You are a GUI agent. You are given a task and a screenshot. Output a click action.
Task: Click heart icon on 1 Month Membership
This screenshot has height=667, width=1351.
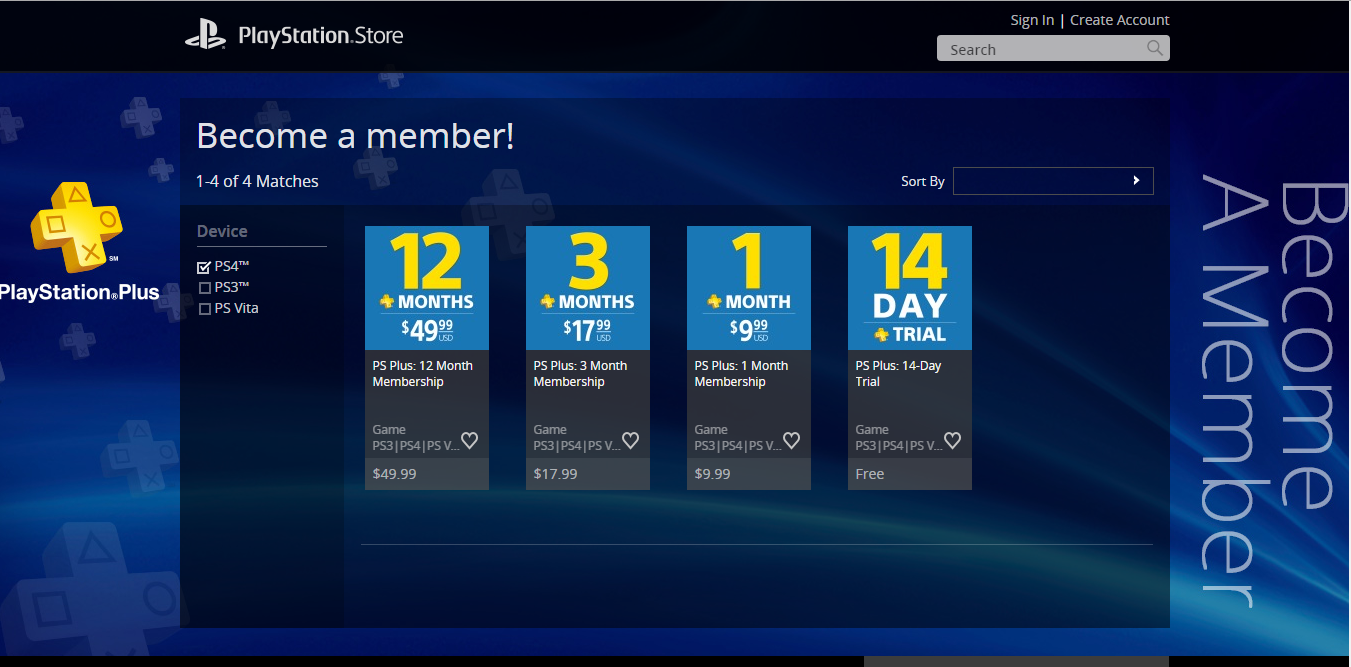tap(791, 440)
